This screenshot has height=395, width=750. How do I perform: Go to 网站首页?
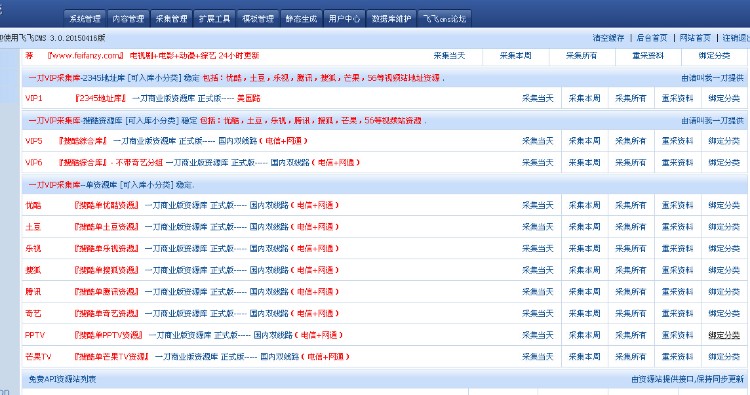[695, 38]
